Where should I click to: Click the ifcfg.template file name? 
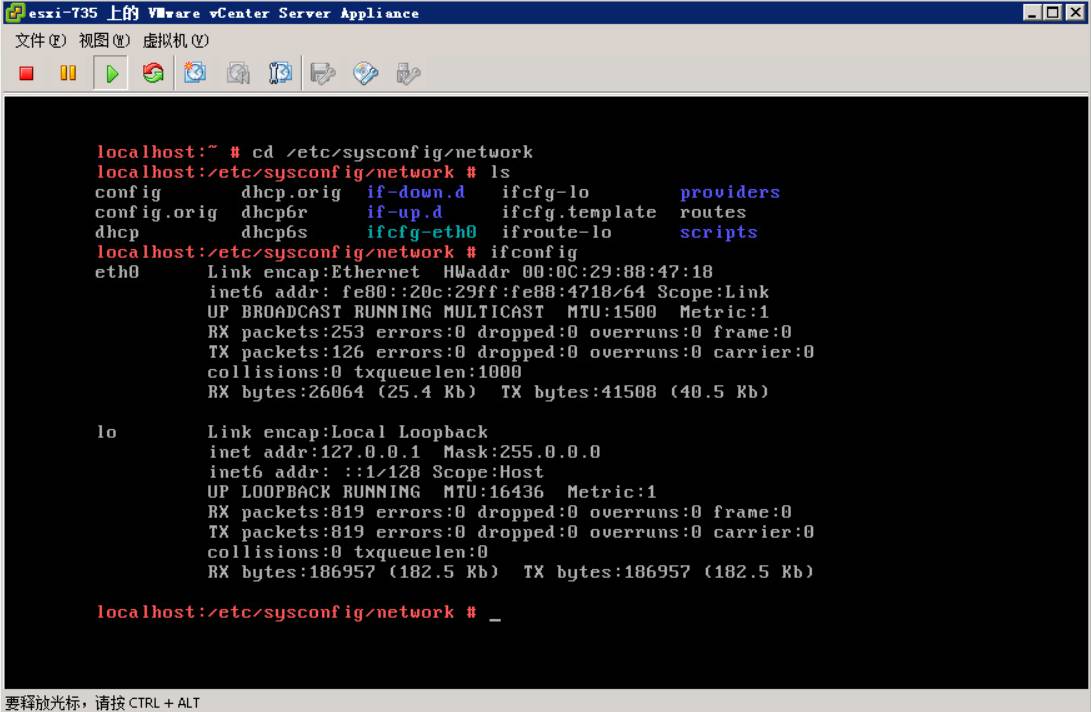579,212
